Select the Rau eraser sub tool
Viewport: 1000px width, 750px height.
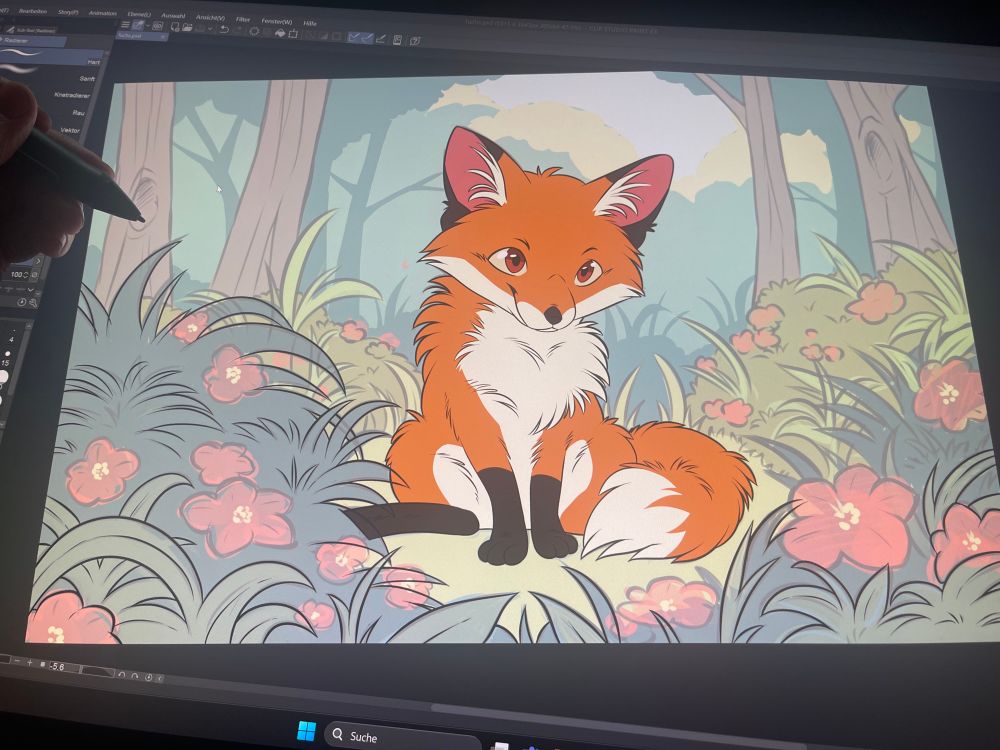coord(78,112)
